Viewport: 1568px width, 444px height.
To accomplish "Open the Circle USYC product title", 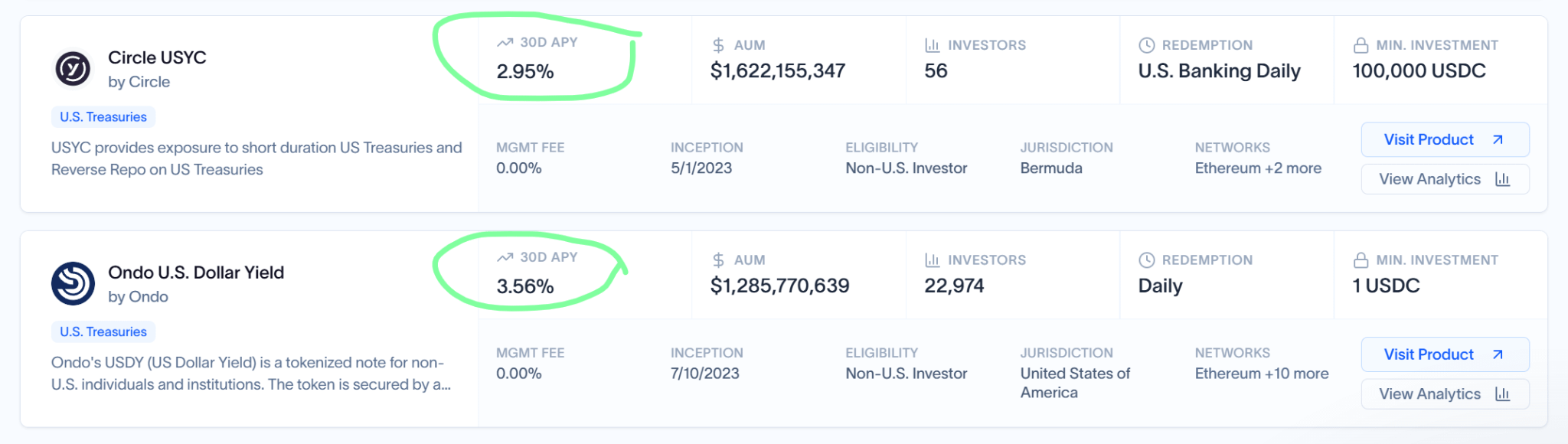I will click(x=157, y=57).
